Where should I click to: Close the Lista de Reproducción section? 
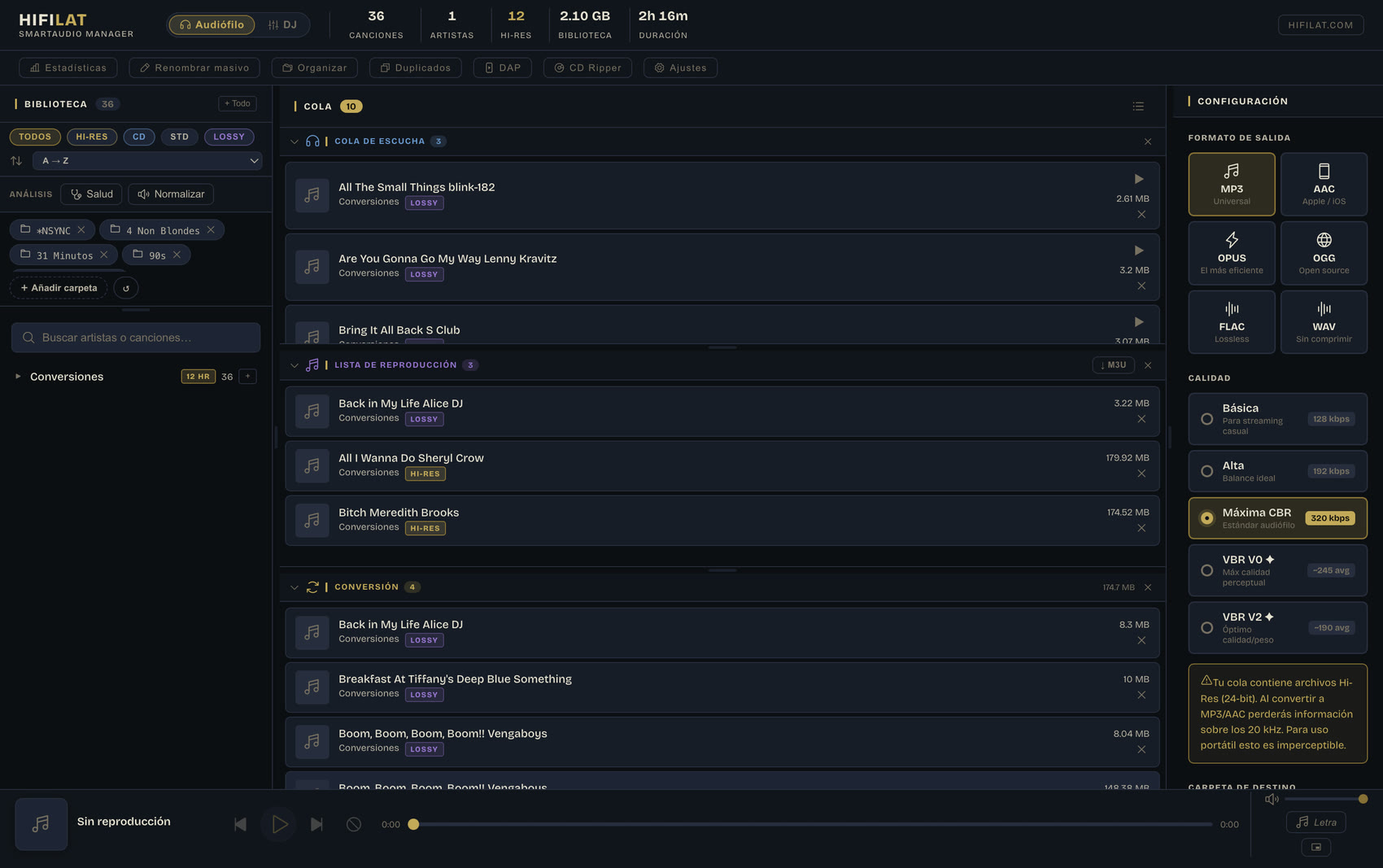[x=1148, y=365]
